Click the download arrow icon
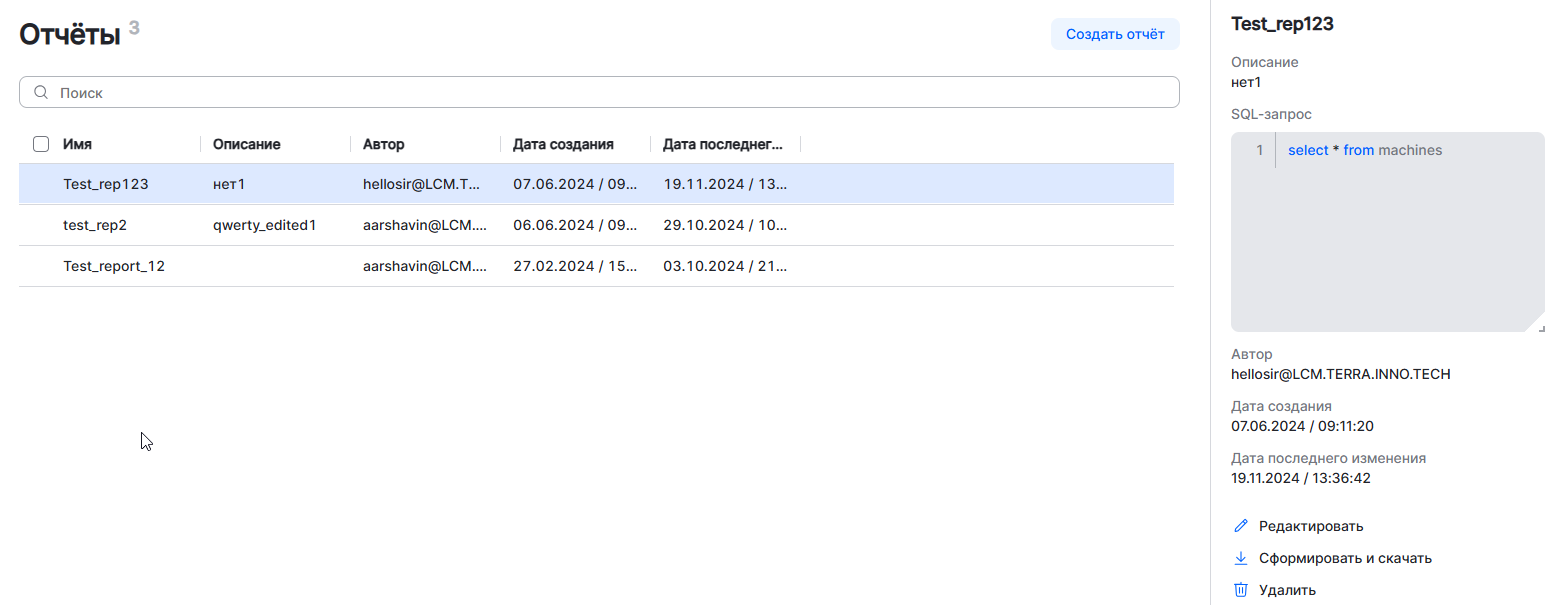 (x=1241, y=558)
